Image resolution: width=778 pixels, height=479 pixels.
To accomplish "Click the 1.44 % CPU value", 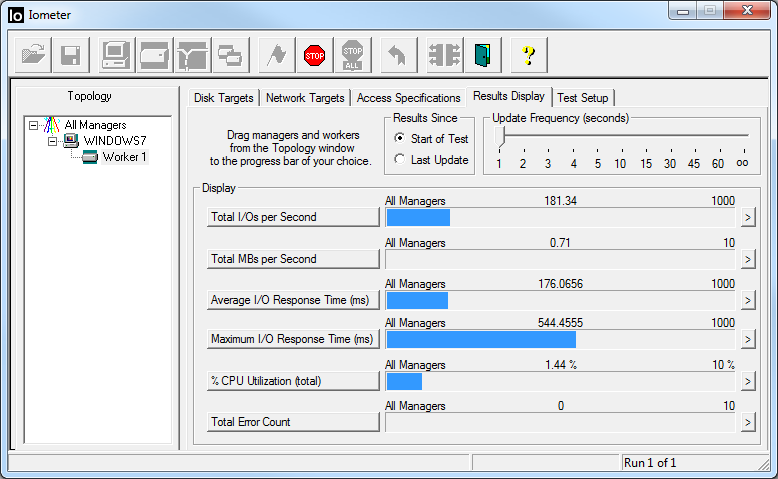I will (x=561, y=365).
